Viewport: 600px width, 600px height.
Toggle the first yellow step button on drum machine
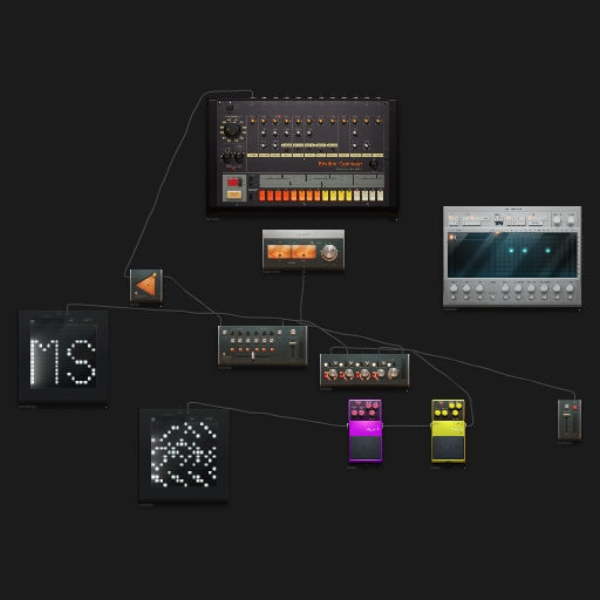(x=325, y=195)
